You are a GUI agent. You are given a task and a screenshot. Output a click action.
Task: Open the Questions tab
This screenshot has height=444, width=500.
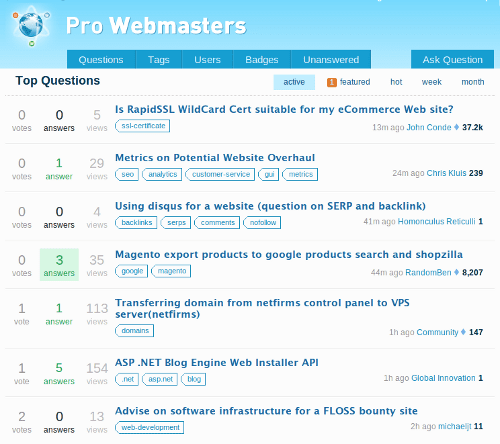pos(101,60)
